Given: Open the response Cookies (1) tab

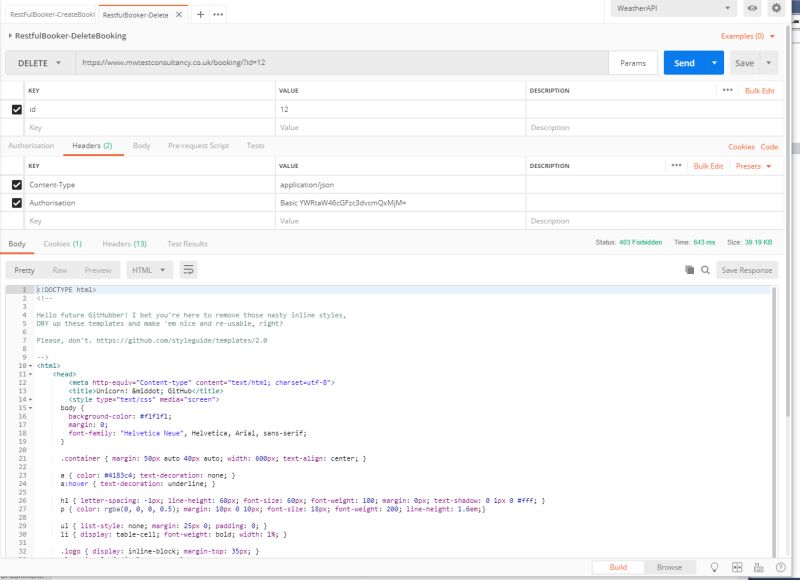Looking at the screenshot, I should pyautogui.click(x=63, y=244).
